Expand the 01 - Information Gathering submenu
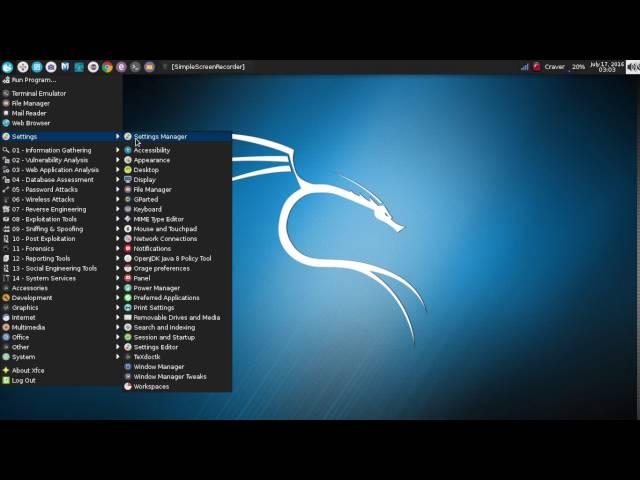The height and width of the screenshot is (480, 640). coord(61,150)
